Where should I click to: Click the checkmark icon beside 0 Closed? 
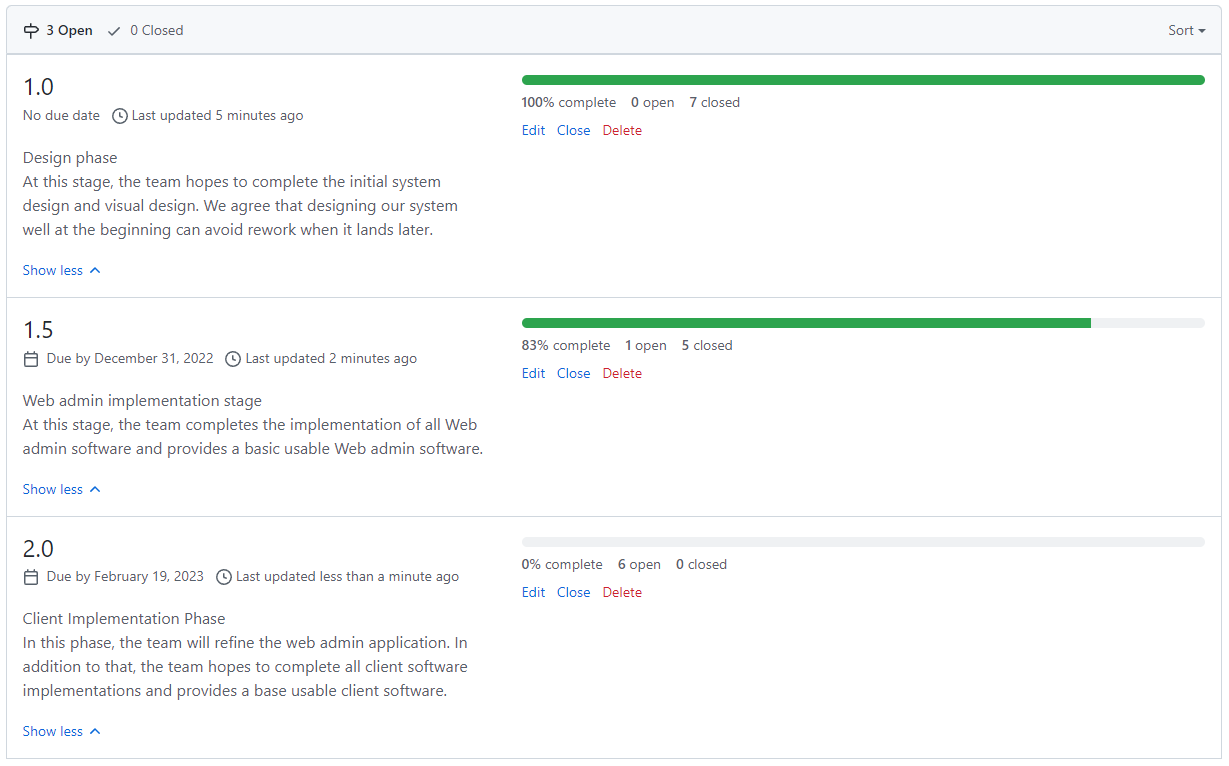[113, 30]
